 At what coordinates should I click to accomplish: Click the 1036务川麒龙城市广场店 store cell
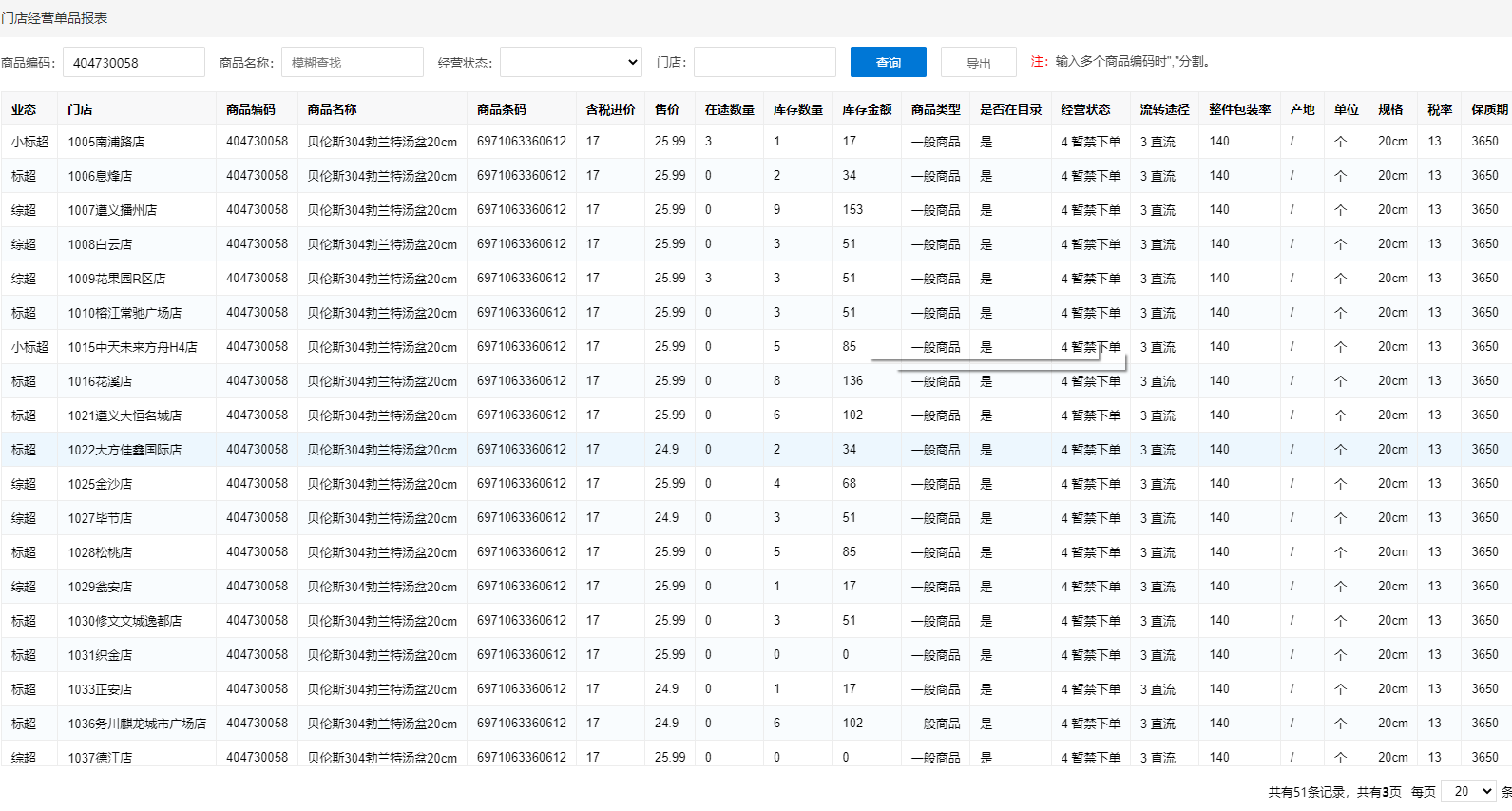(137, 724)
